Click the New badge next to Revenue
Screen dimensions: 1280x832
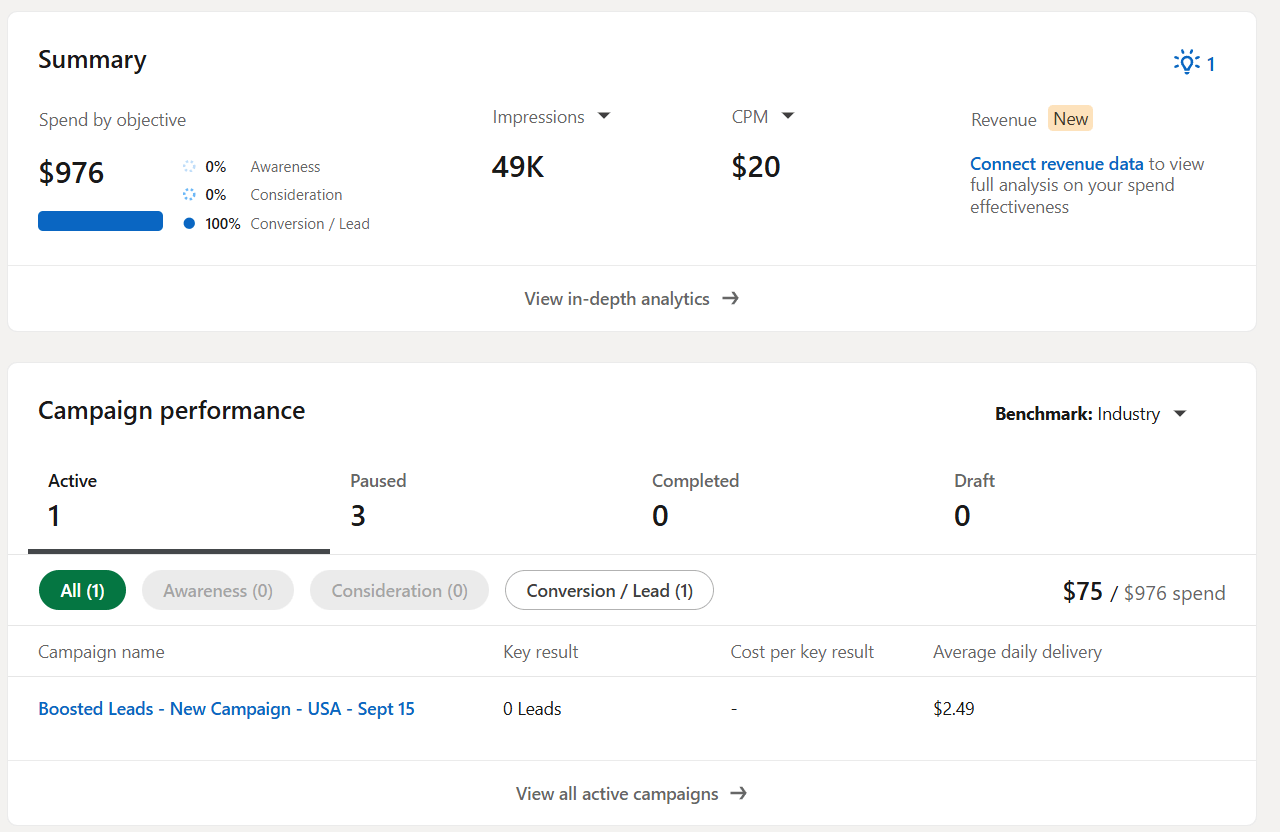click(1070, 118)
